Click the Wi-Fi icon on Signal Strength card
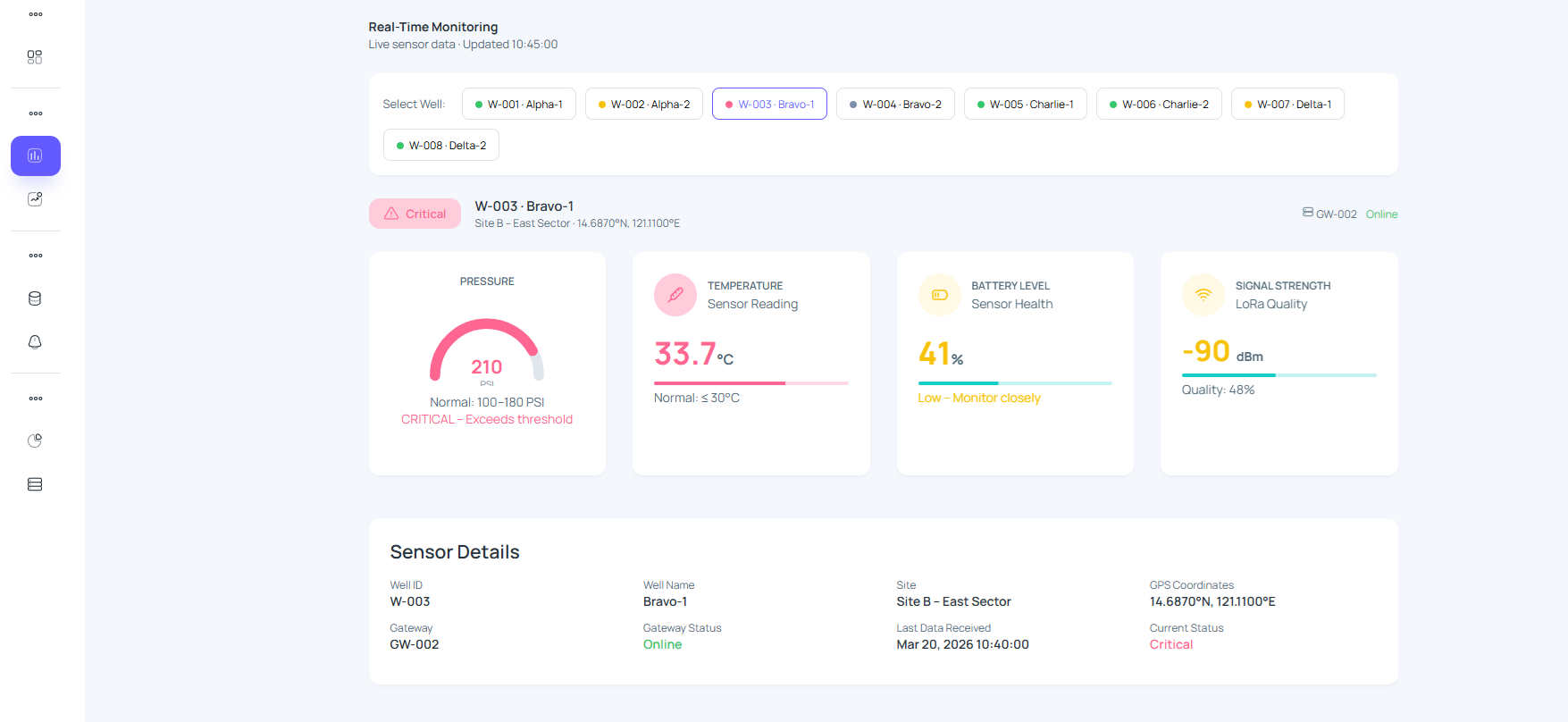The width and height of the screenshot is (1568, 722). 1203,295
